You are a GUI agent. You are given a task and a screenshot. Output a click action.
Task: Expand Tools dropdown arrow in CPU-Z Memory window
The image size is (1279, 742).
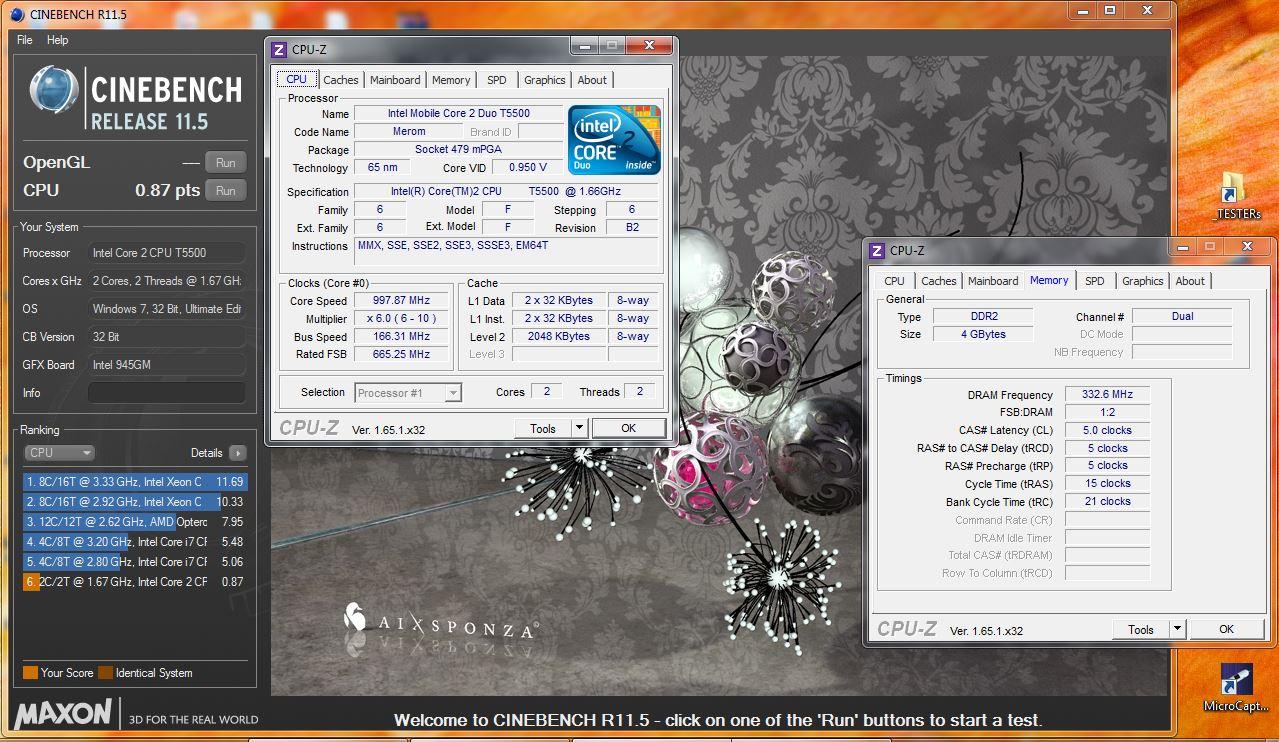coord(1177,629)
